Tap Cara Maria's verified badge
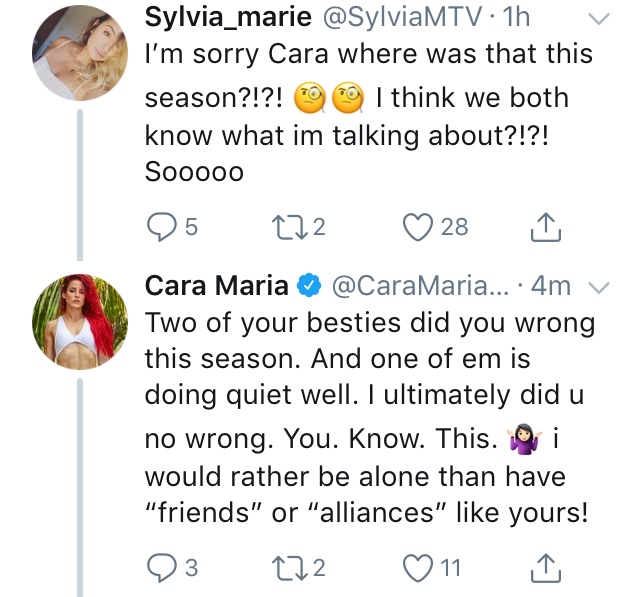The image size is (640, 597). coord(309,286)
